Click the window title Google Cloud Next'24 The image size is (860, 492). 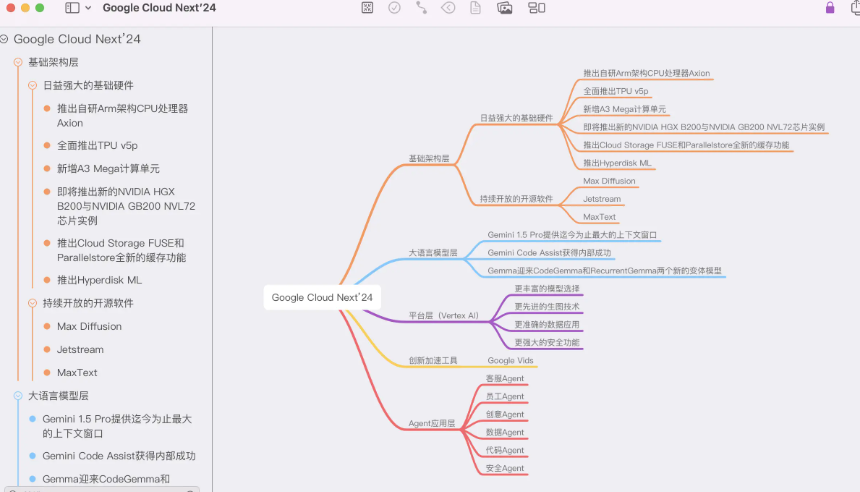[159, 8]
